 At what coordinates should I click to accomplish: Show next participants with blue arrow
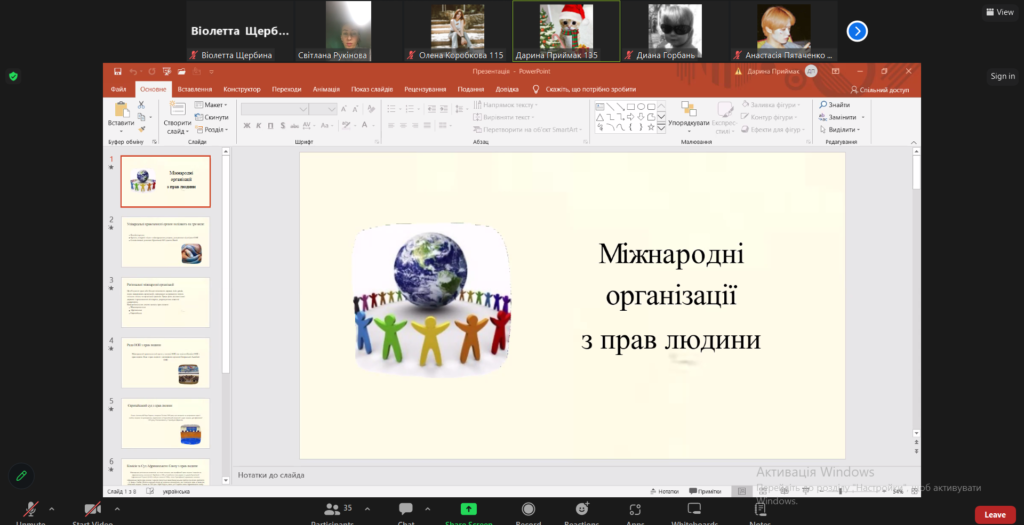[x=857, y=31]
